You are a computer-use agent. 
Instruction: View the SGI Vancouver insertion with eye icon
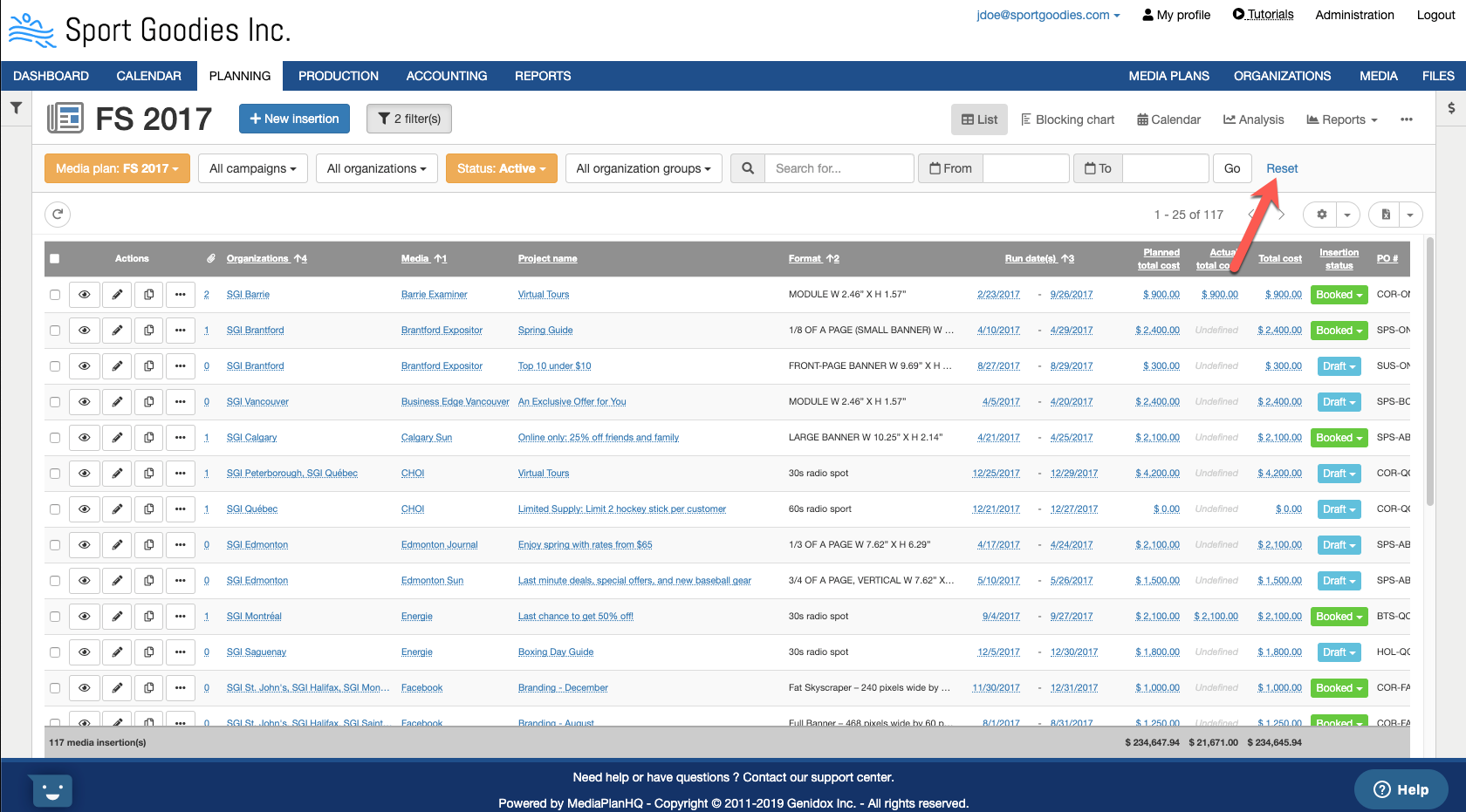85,402
